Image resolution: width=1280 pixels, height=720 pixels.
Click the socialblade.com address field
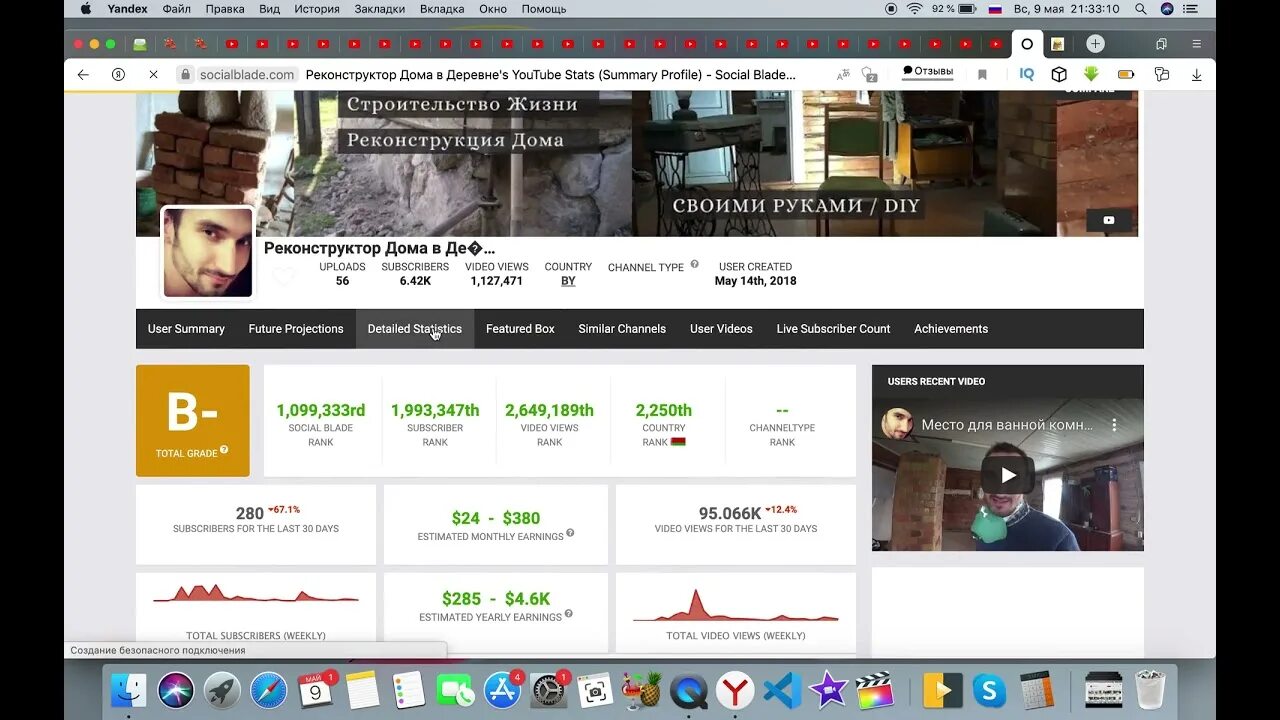click(x=247, y=75)
